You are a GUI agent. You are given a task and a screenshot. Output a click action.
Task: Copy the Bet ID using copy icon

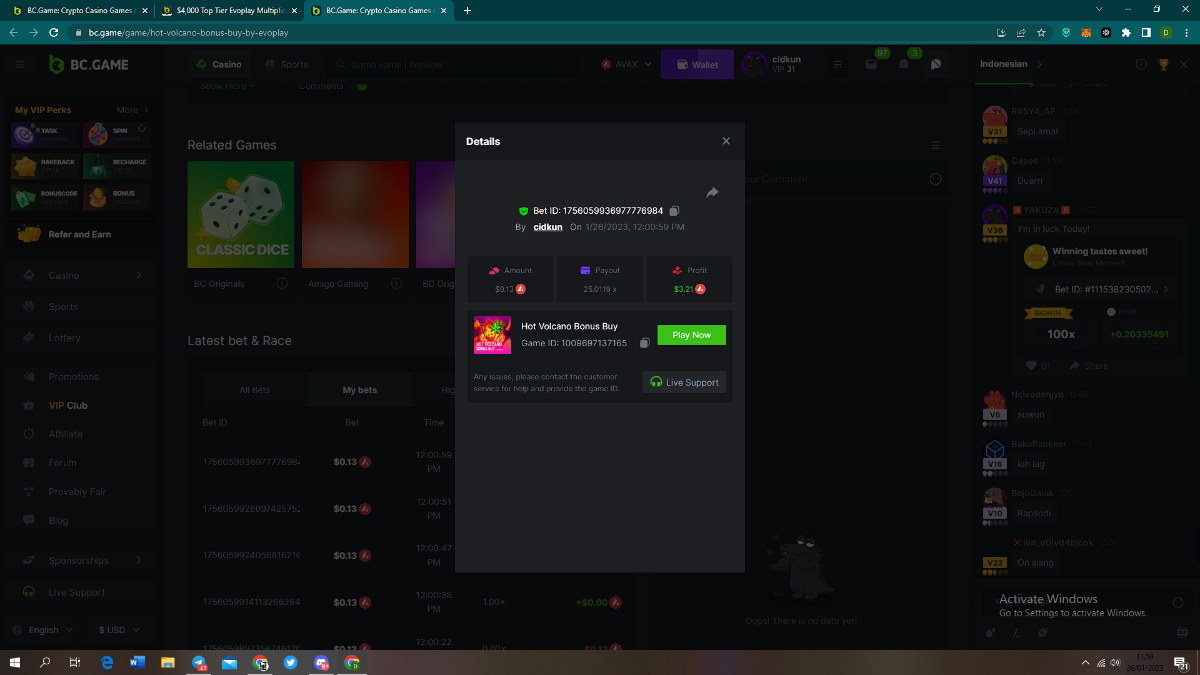coord(674,211)
